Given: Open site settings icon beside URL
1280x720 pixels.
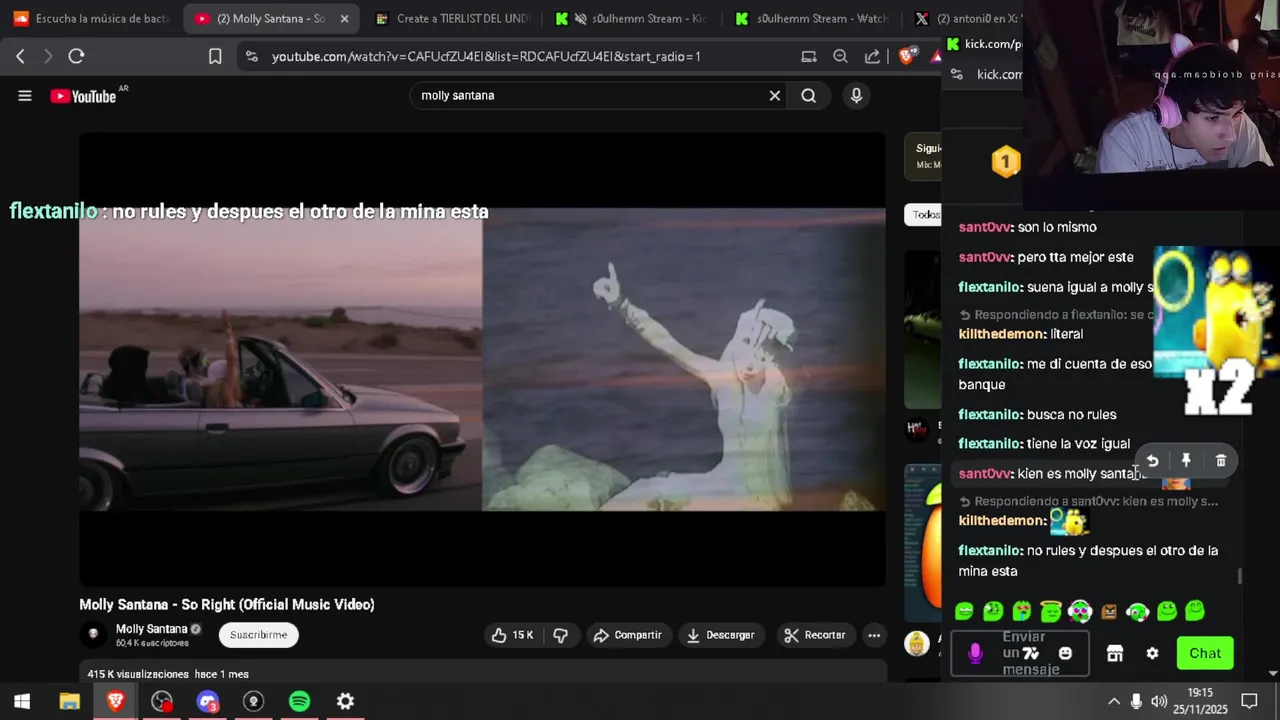Looking at the screenshot, I should (251, 57).
